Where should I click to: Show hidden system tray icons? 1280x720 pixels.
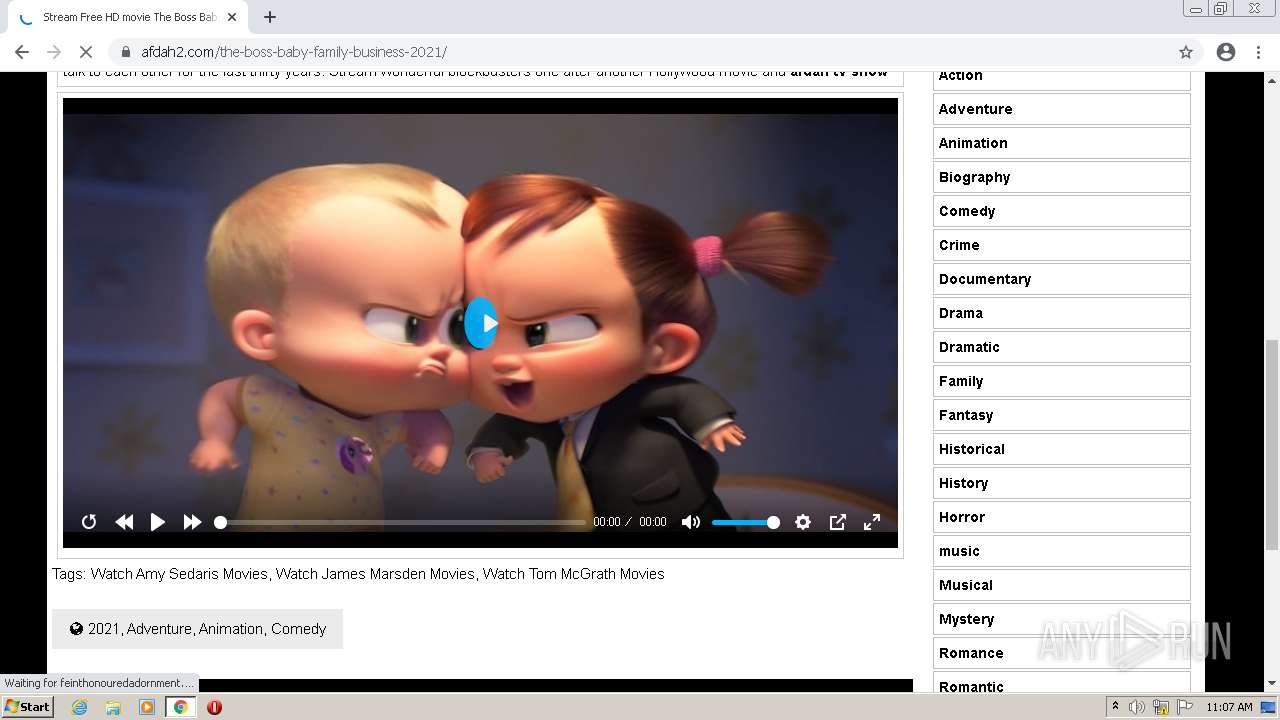(x=1116, y=707)
